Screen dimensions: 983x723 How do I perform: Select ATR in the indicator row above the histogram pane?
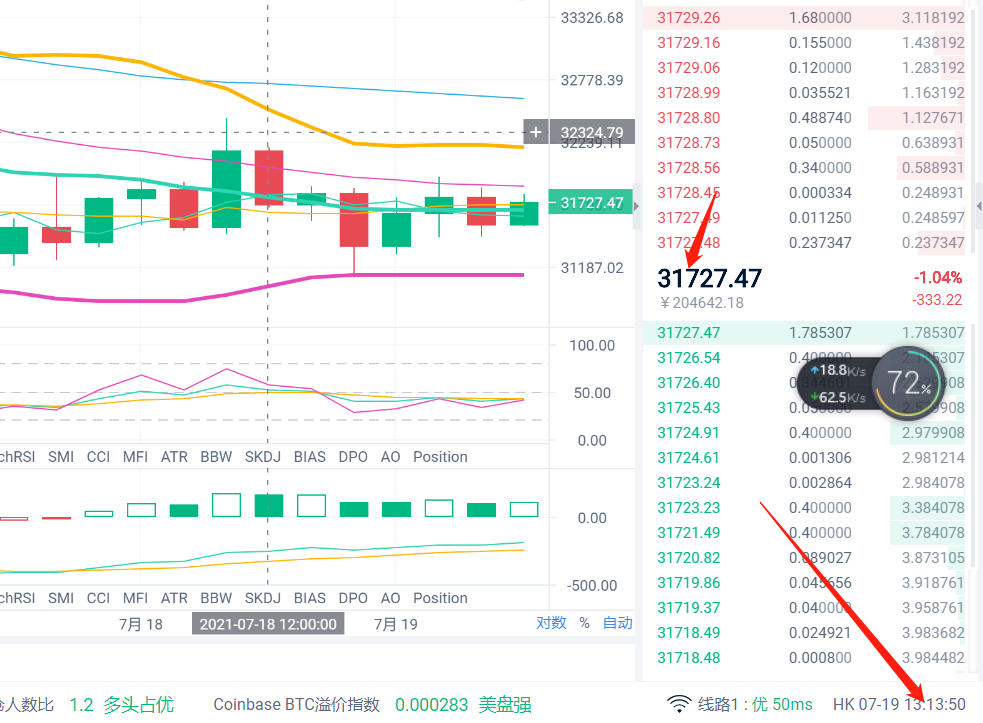(x=174, y=457)
